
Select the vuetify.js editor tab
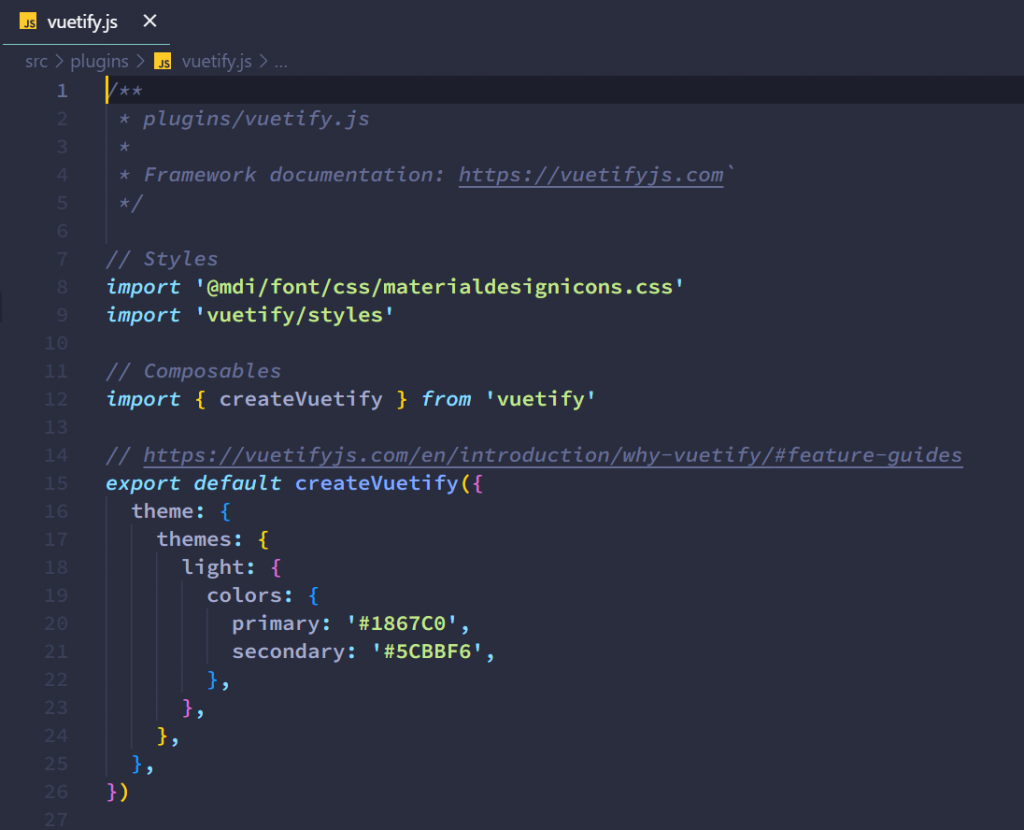[x=86, y=22]
